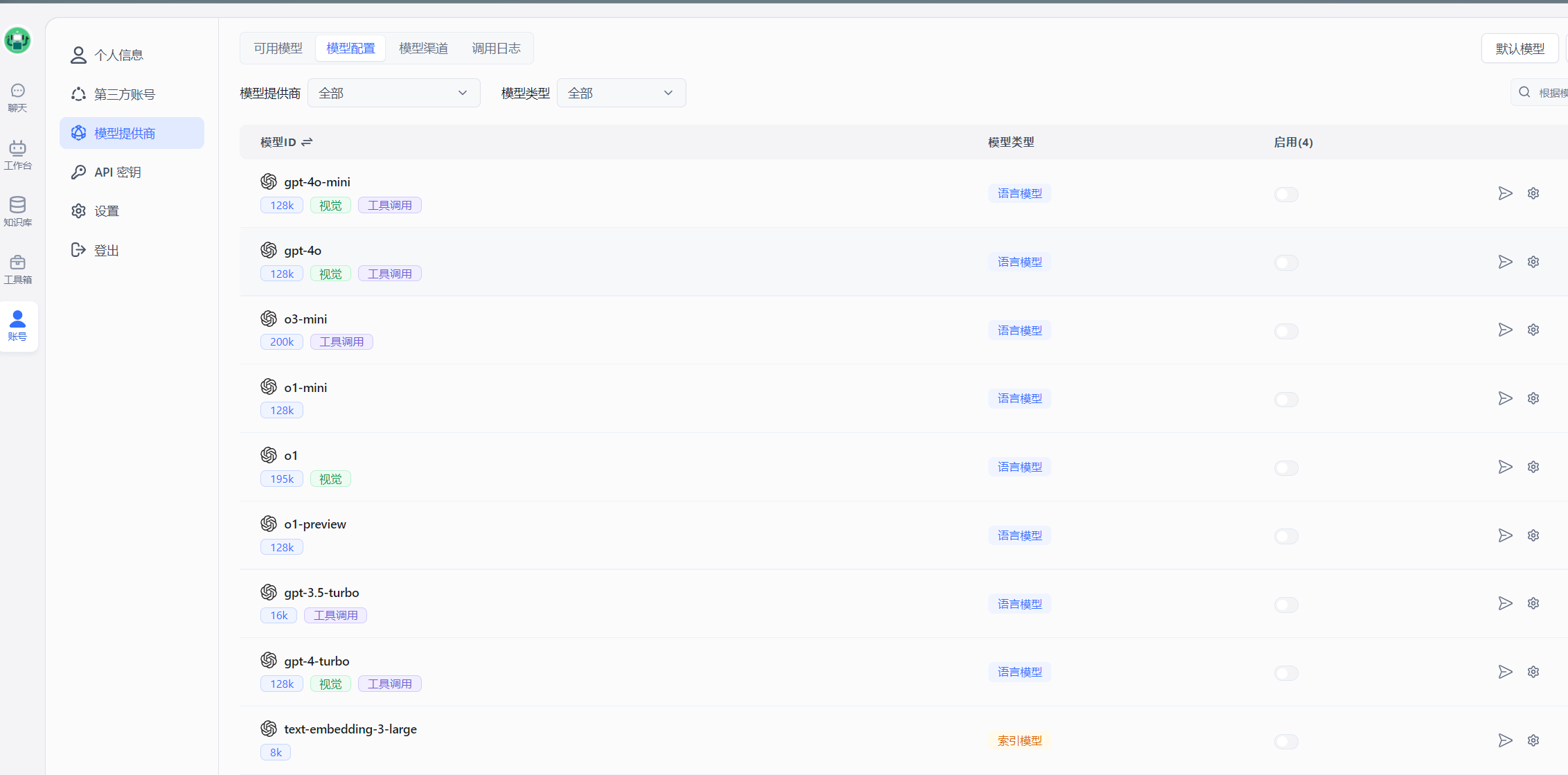Viewport: 1568px width, 775px height.
Task: Click send icon in the o1 row
Action: [1505, 467]
